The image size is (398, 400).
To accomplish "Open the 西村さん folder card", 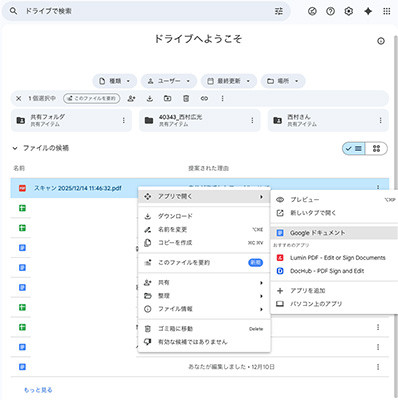I will tap(328, 120).
